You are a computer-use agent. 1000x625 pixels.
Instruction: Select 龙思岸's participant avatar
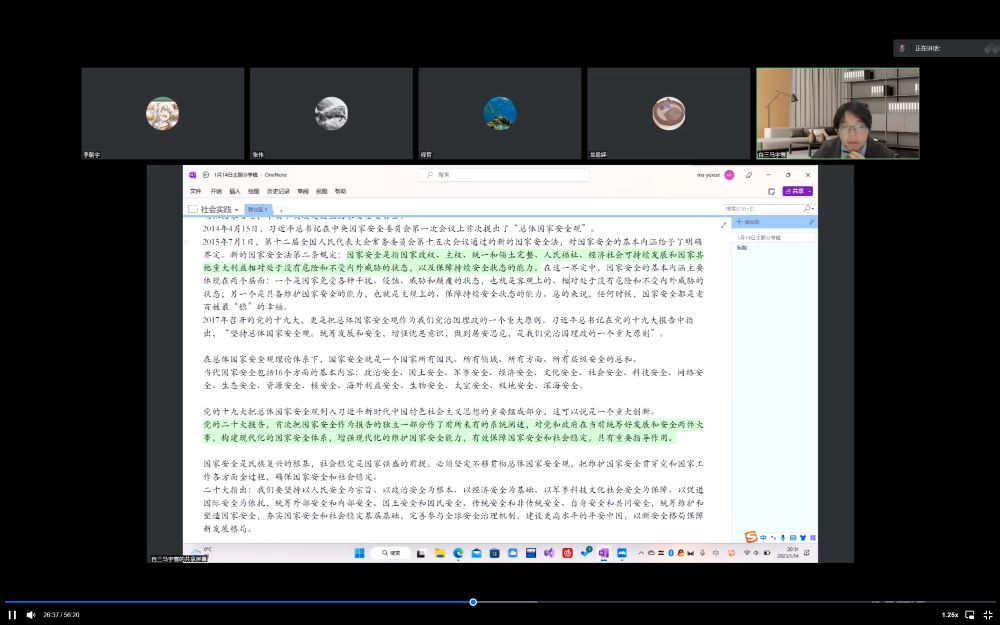(670, 113)
